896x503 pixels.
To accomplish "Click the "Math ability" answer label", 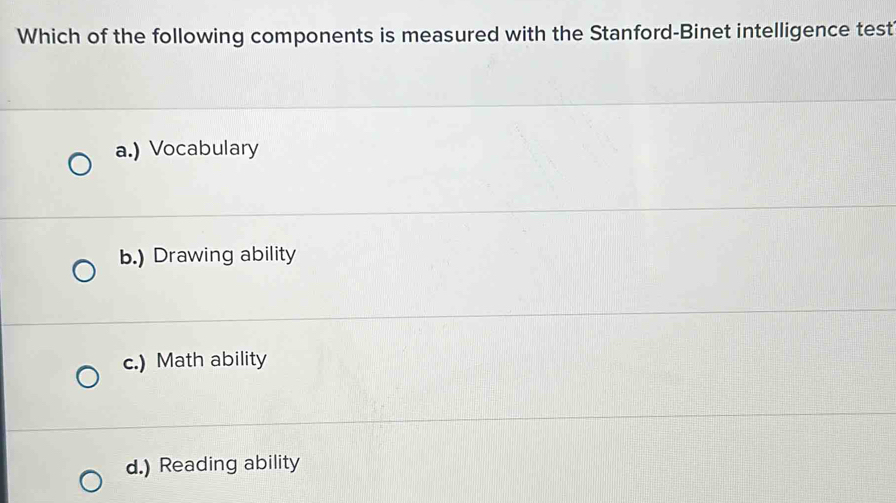I will tap(212, 359).
